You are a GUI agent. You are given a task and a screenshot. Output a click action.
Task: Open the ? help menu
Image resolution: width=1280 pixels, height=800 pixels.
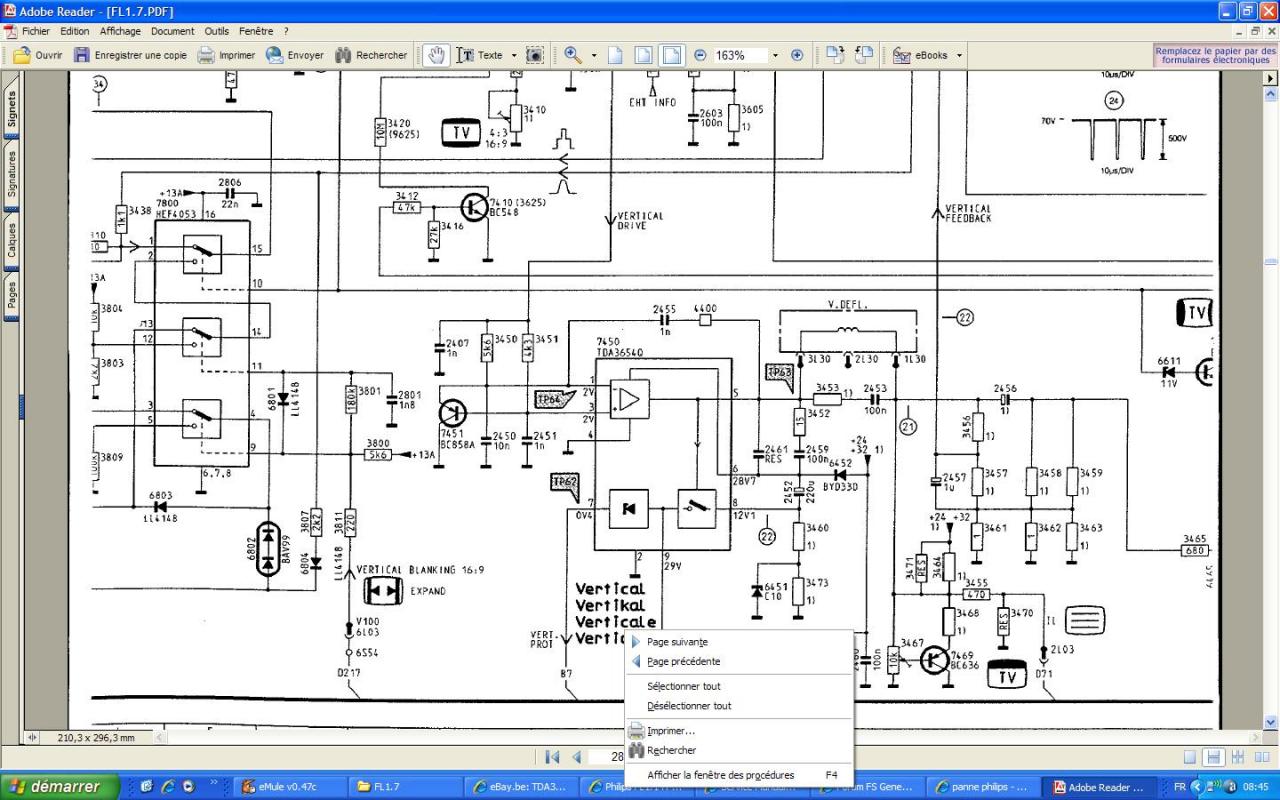click(x=286, y=31)
